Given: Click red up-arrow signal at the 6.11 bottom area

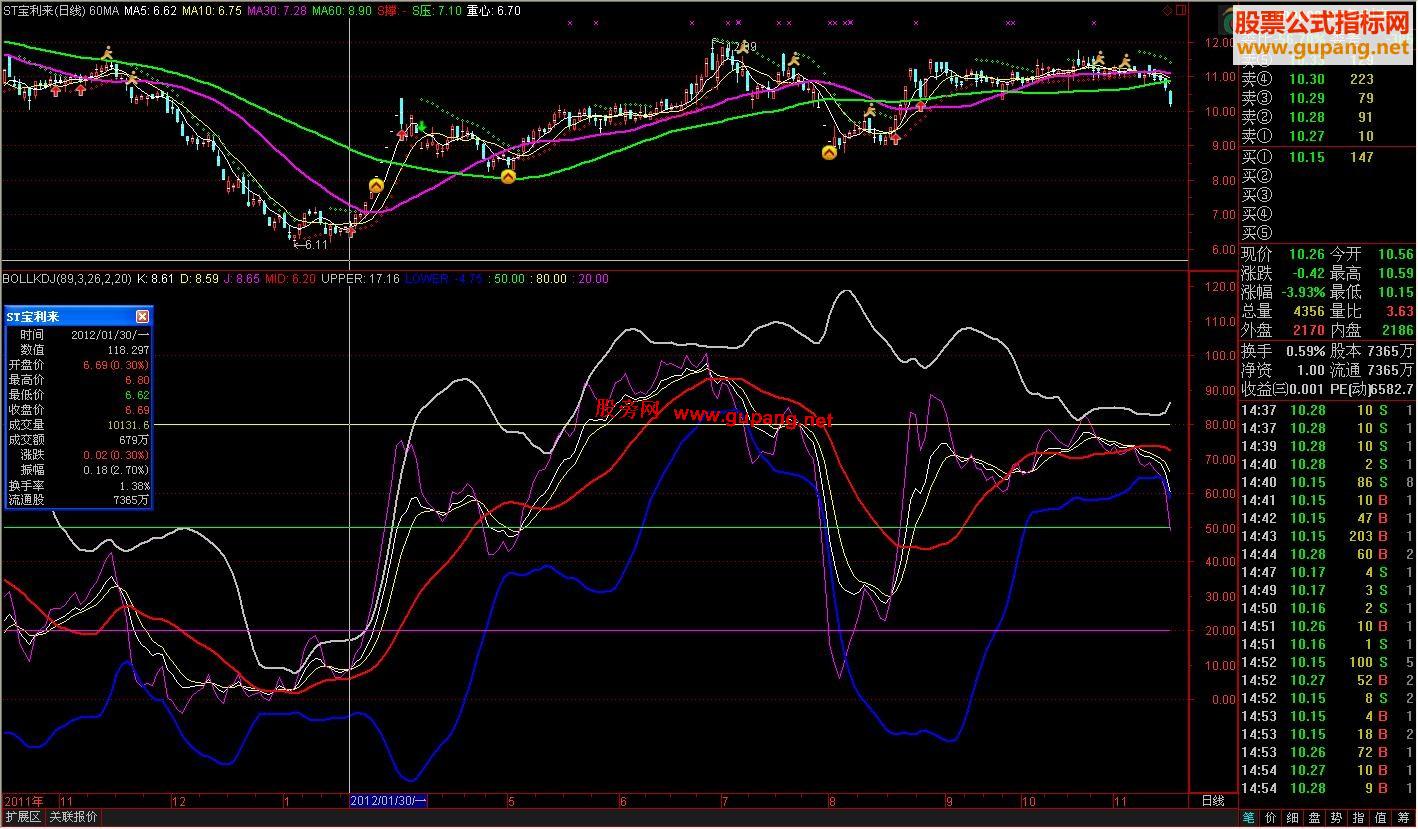Looking at the screenshot, I should click(x=351, y=230).
